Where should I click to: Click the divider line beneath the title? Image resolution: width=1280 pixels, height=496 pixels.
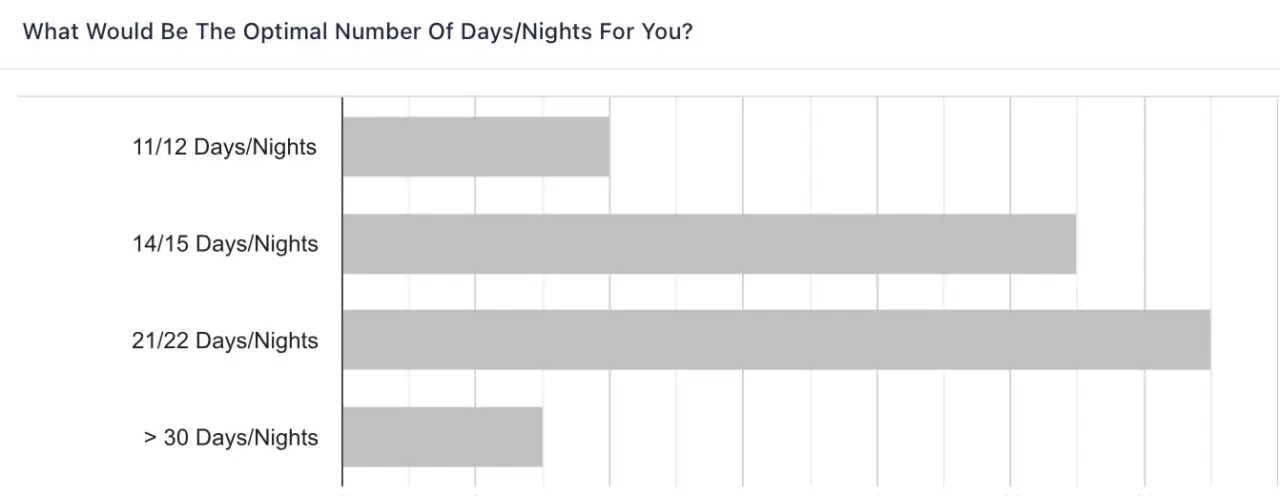640,69
